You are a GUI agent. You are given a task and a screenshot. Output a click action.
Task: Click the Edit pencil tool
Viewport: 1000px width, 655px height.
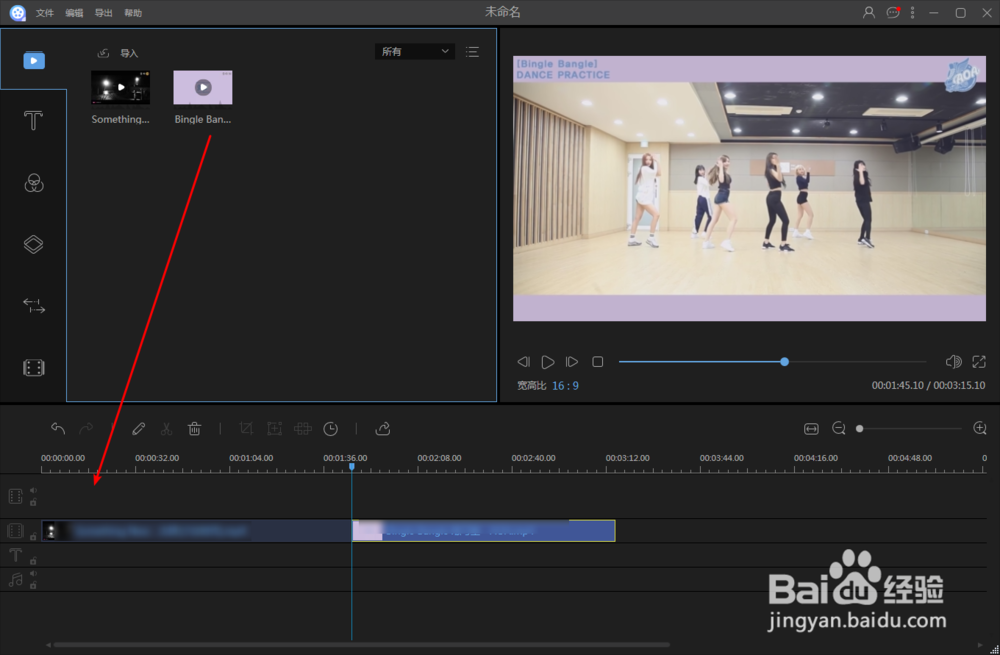138,429
